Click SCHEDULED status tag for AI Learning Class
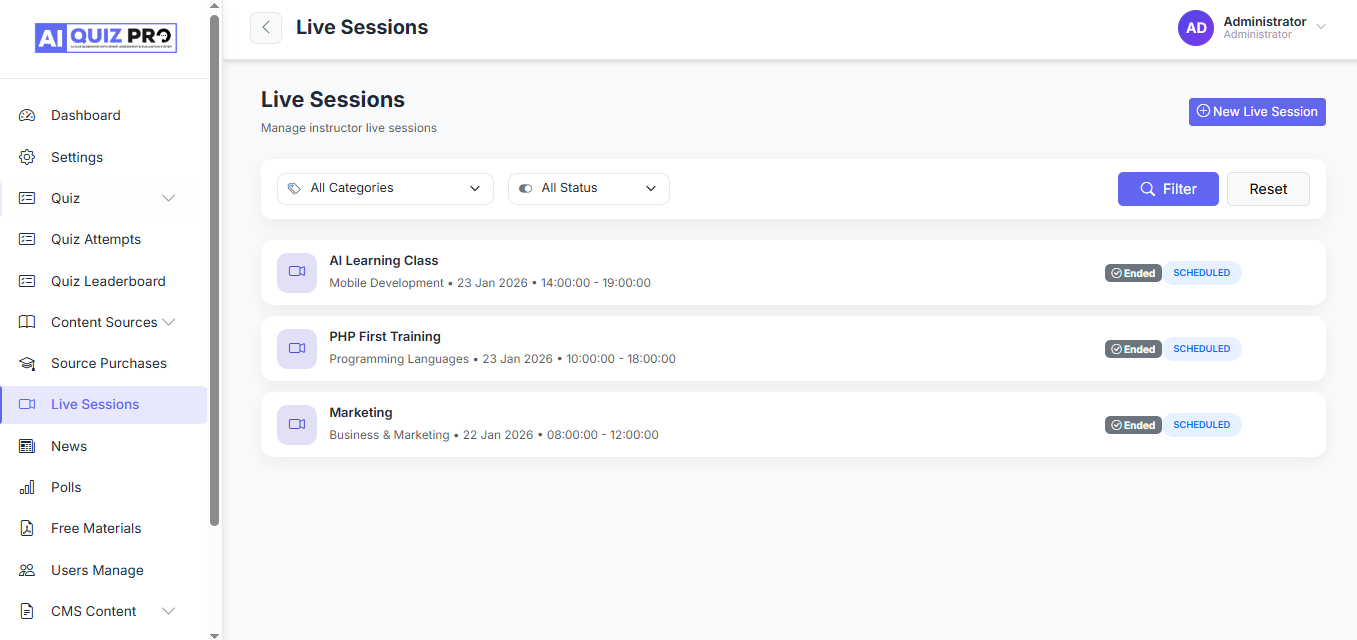 point(1202,273)
